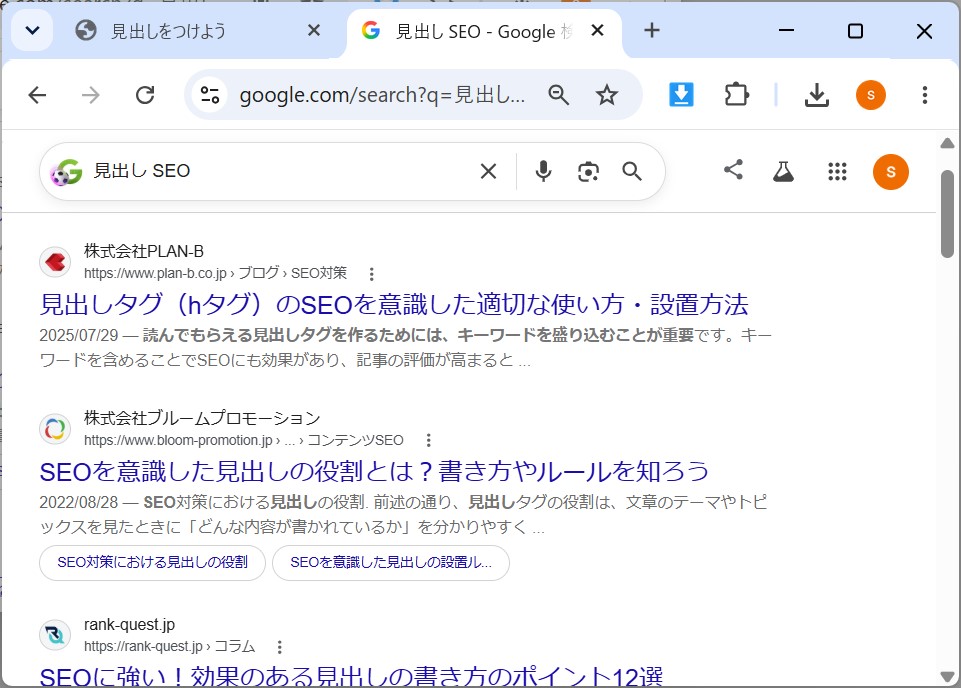View site information icon in address bar
The width and height of the screenshot is (961, 688).
[210, 95]
